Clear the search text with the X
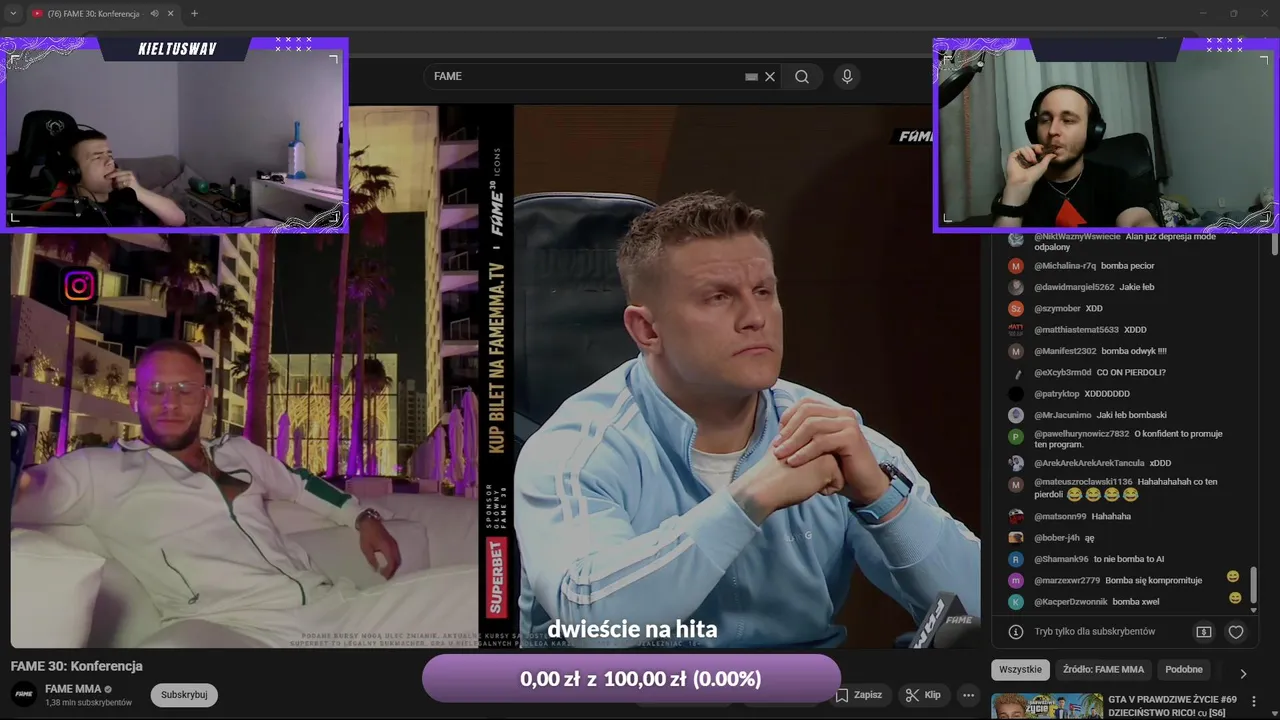This screenshot has width=1280, height=720. [770, 77]
